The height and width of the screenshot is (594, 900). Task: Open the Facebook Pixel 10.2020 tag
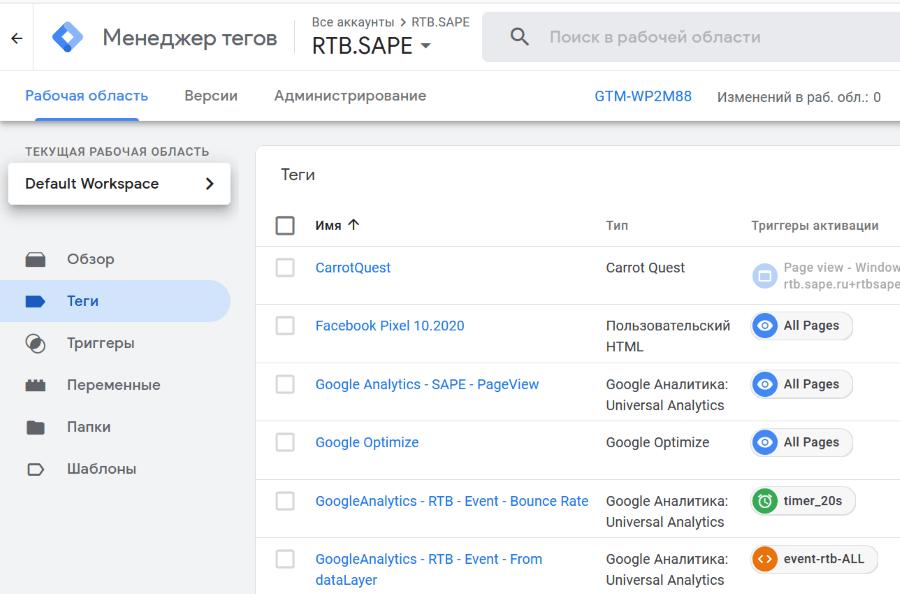[389, 326]
